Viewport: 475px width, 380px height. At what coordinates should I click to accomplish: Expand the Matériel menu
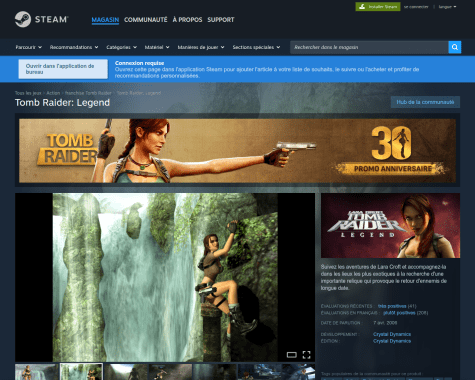(157, 47)
